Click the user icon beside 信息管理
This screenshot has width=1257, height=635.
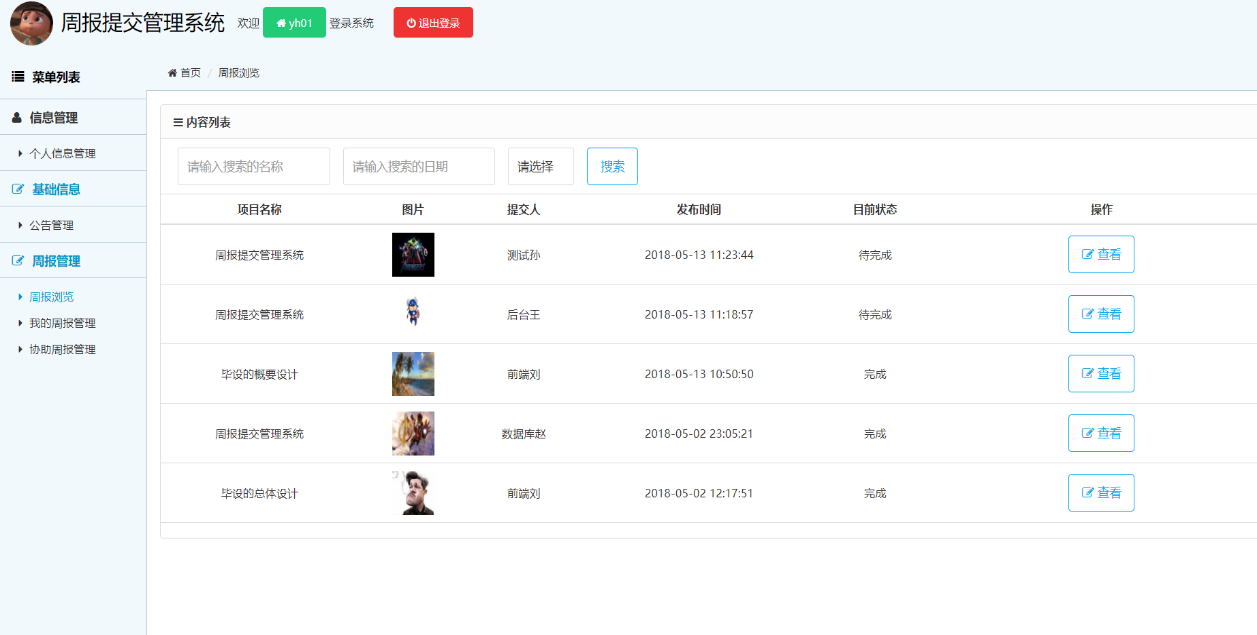17,117
